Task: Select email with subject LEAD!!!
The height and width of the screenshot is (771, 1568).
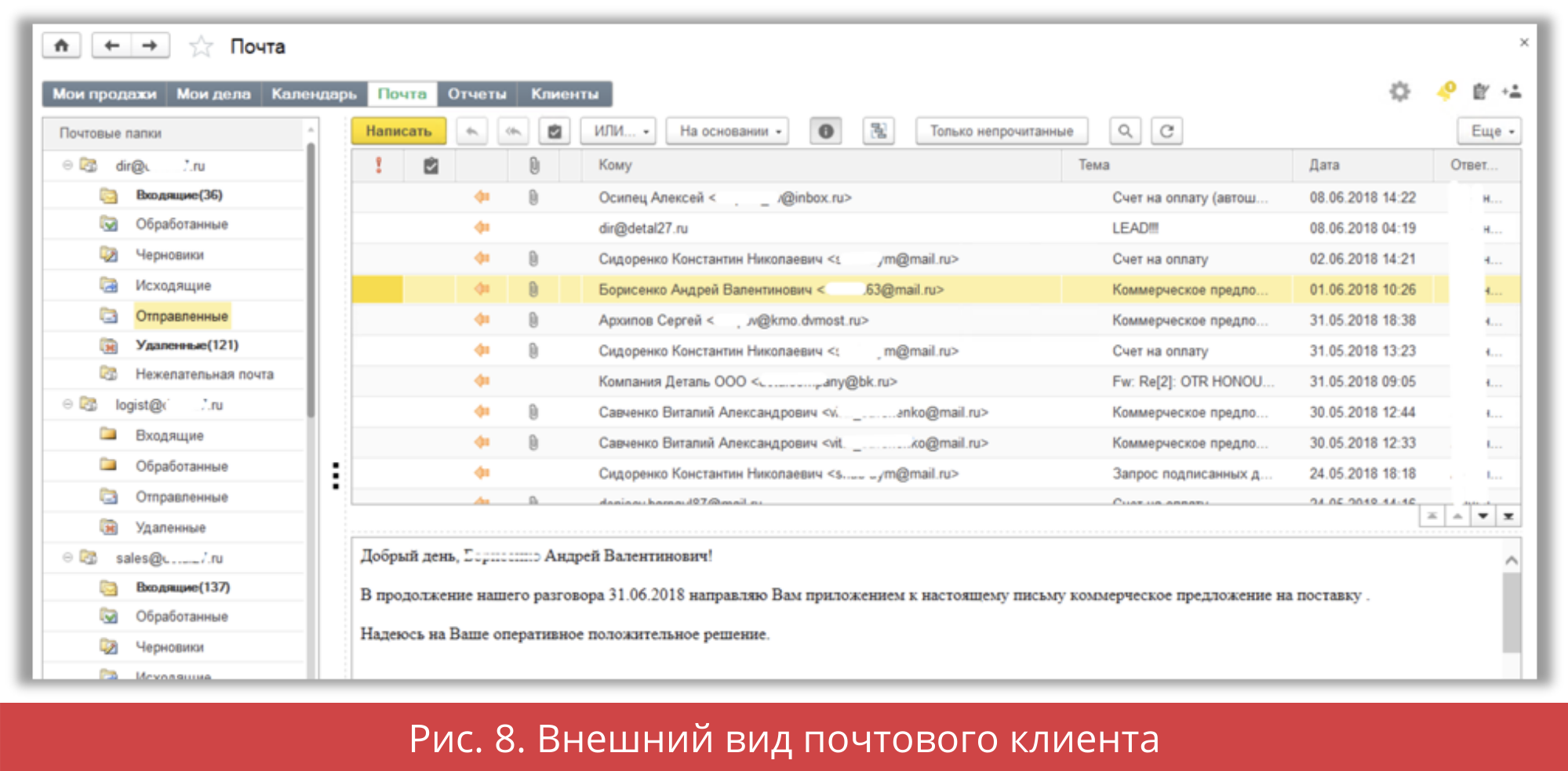Action: [936, 228]
